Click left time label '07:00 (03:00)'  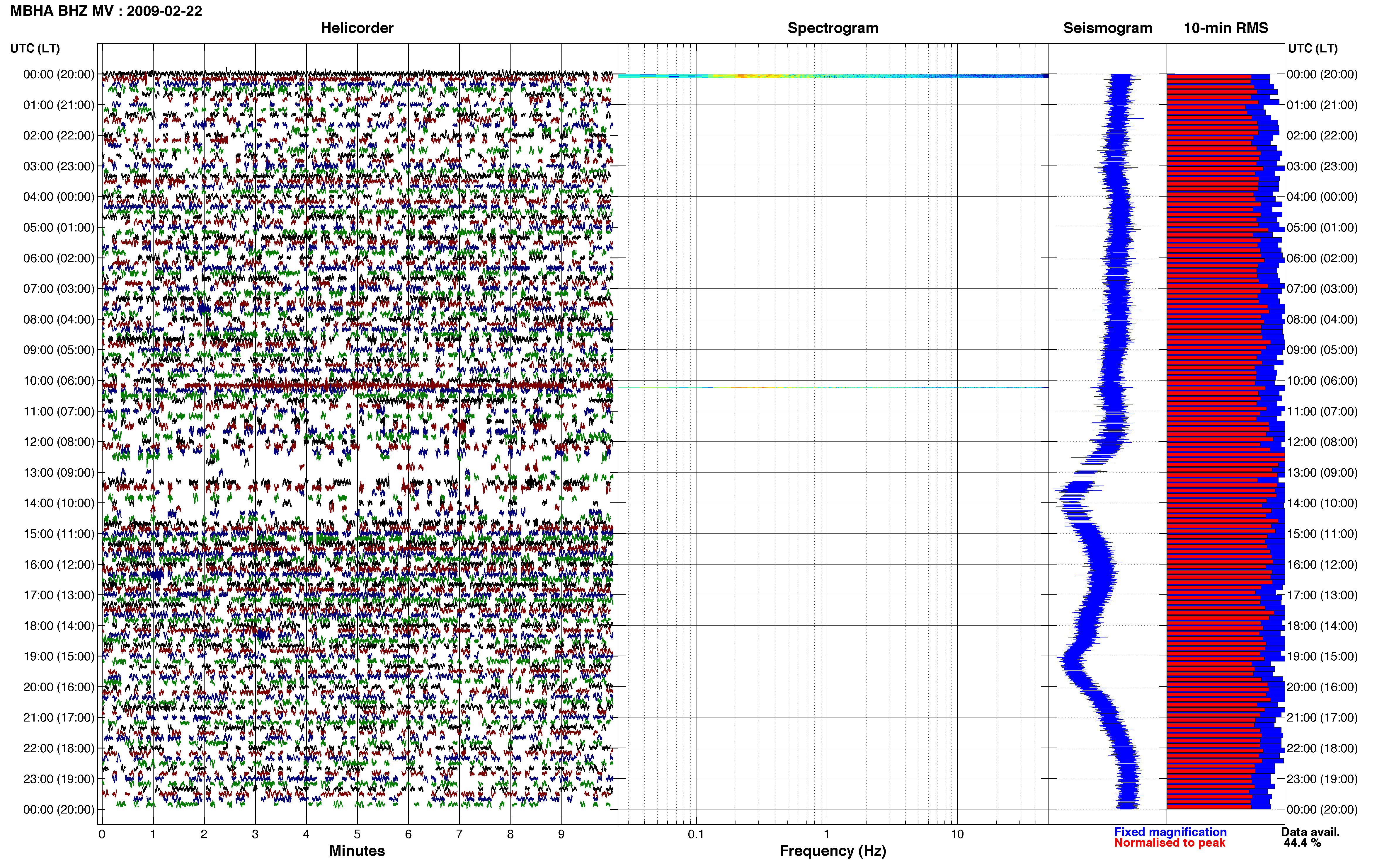click(59, 289)
